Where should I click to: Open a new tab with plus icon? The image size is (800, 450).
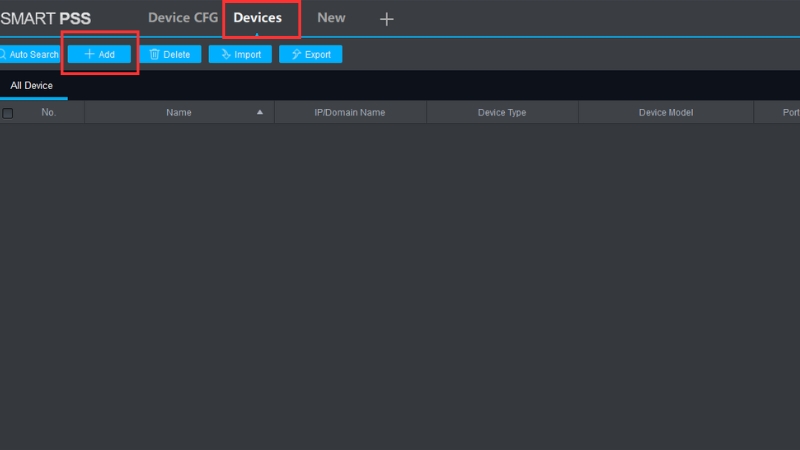point(387,19)
